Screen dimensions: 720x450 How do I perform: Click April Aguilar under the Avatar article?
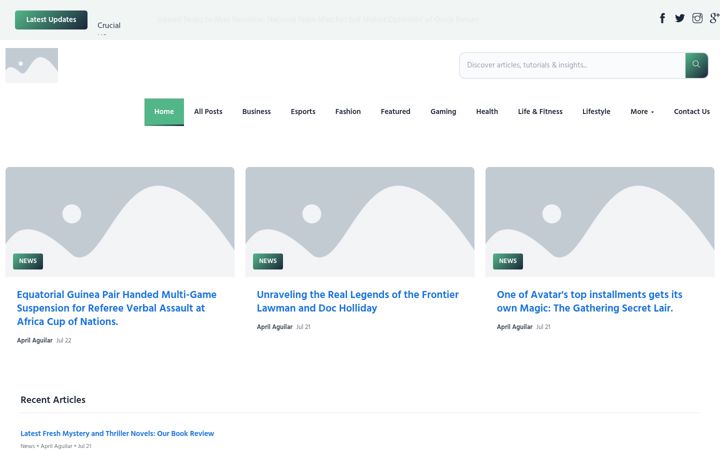(x=514, y=327)
